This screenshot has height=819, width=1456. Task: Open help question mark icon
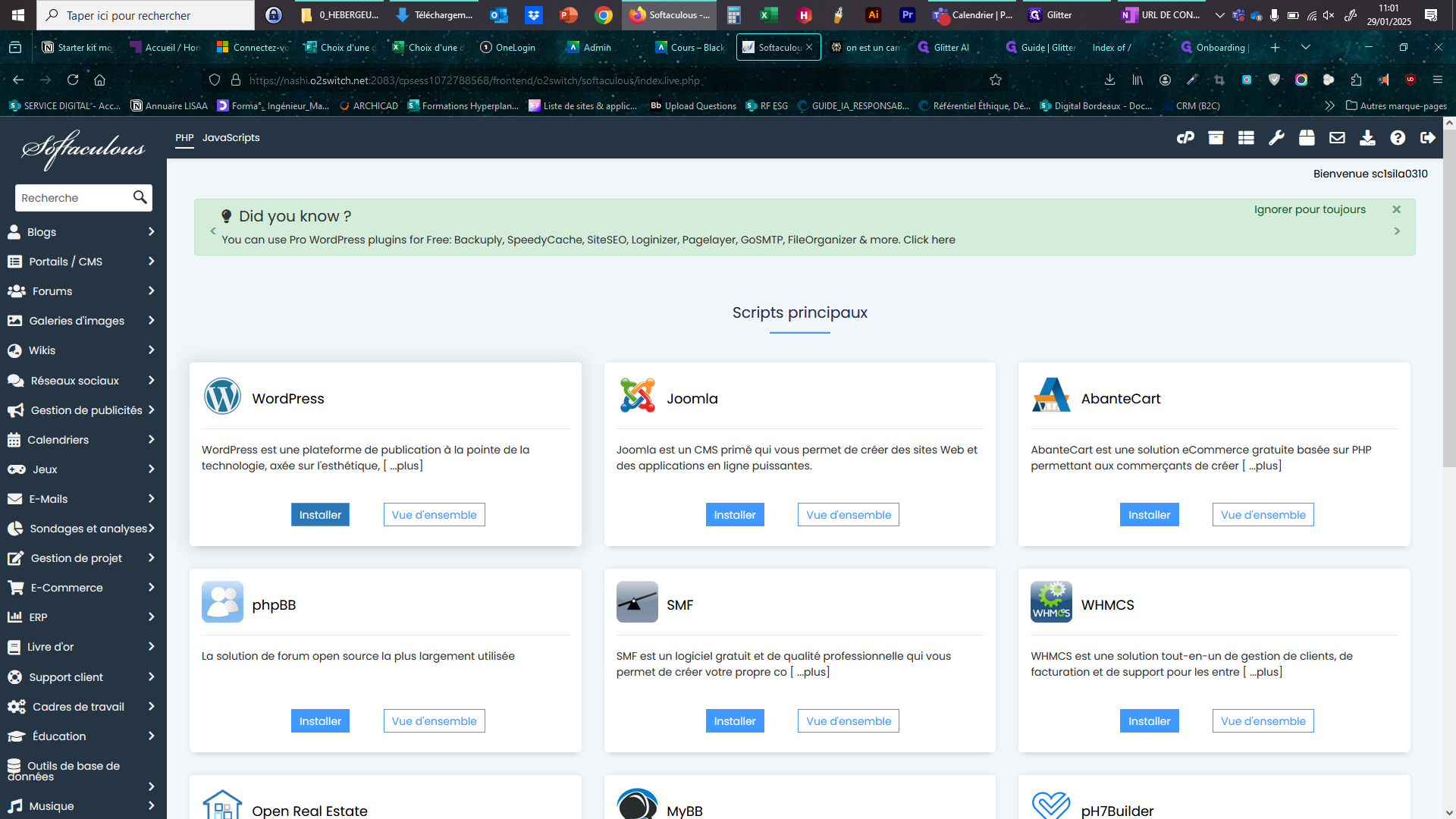coord(1398,137)
